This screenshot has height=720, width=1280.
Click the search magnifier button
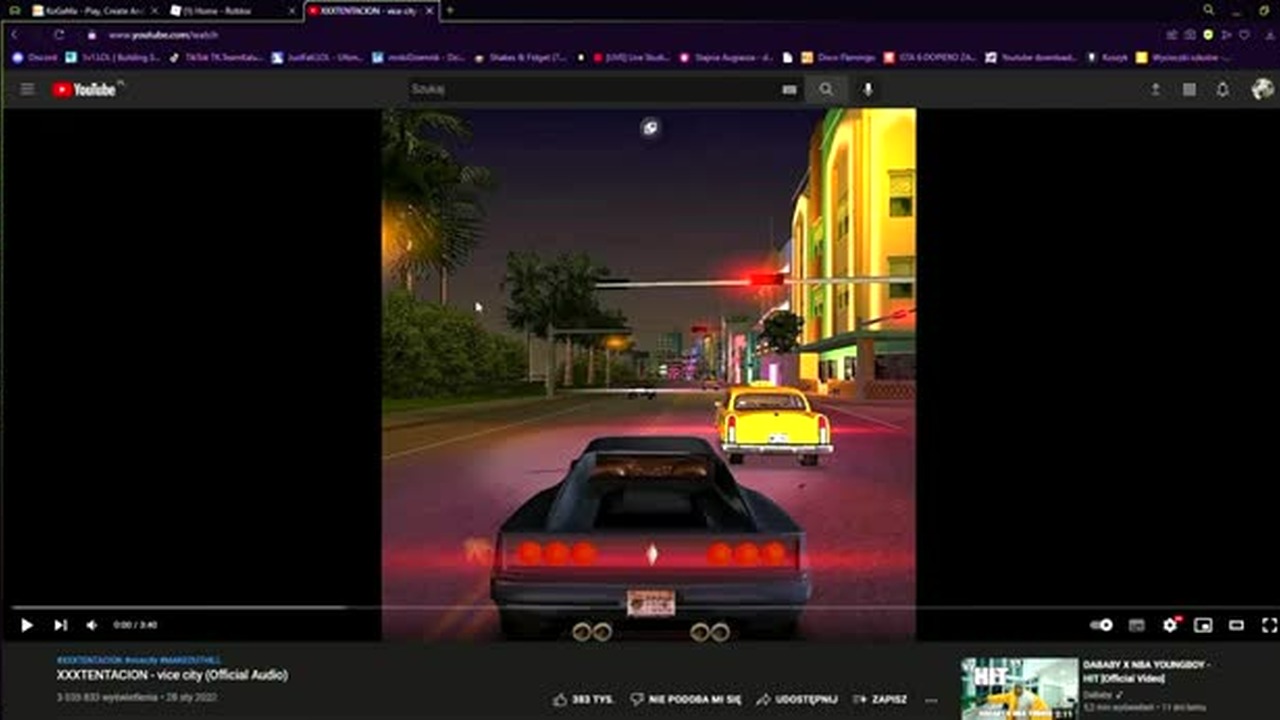(x=826, y=90)
